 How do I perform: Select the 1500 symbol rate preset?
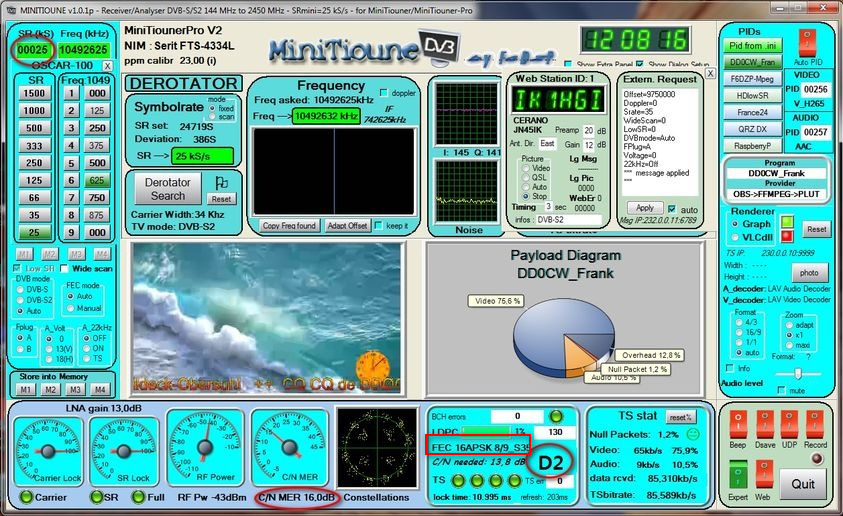click(x=34, y=94)
